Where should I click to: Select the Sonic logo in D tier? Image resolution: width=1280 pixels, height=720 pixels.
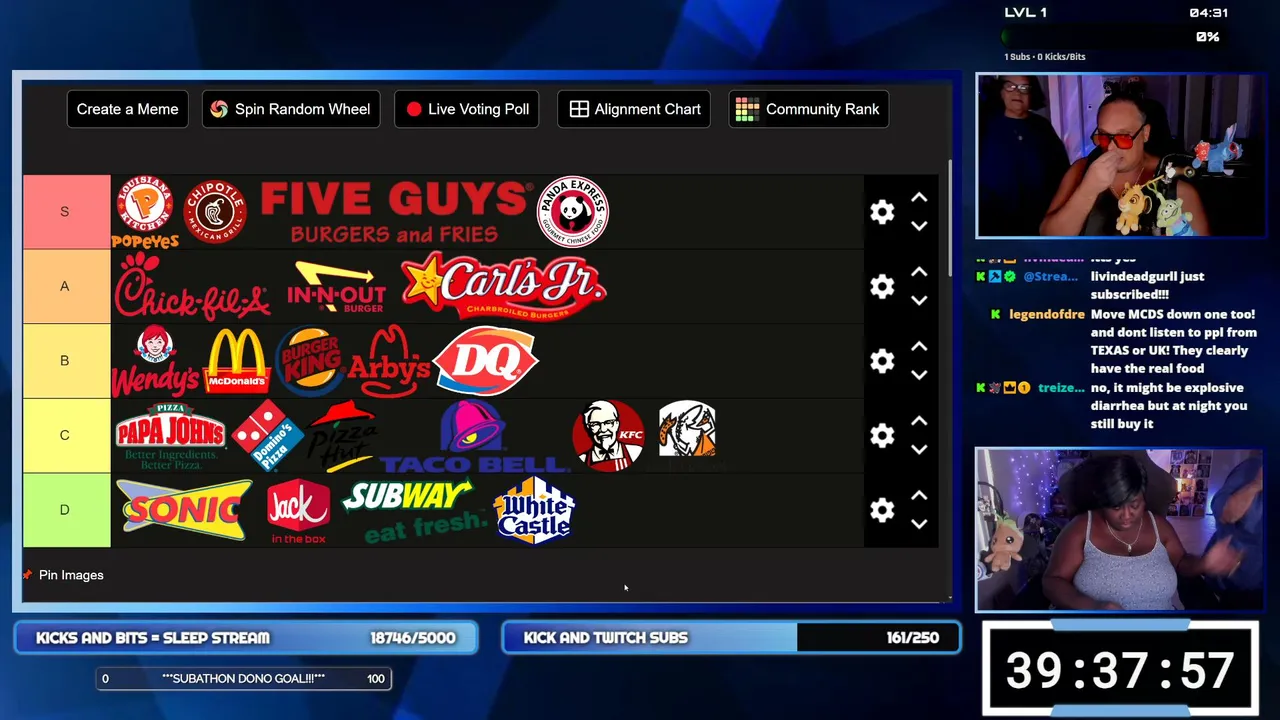pyautogui.click(x=184, y=510)
